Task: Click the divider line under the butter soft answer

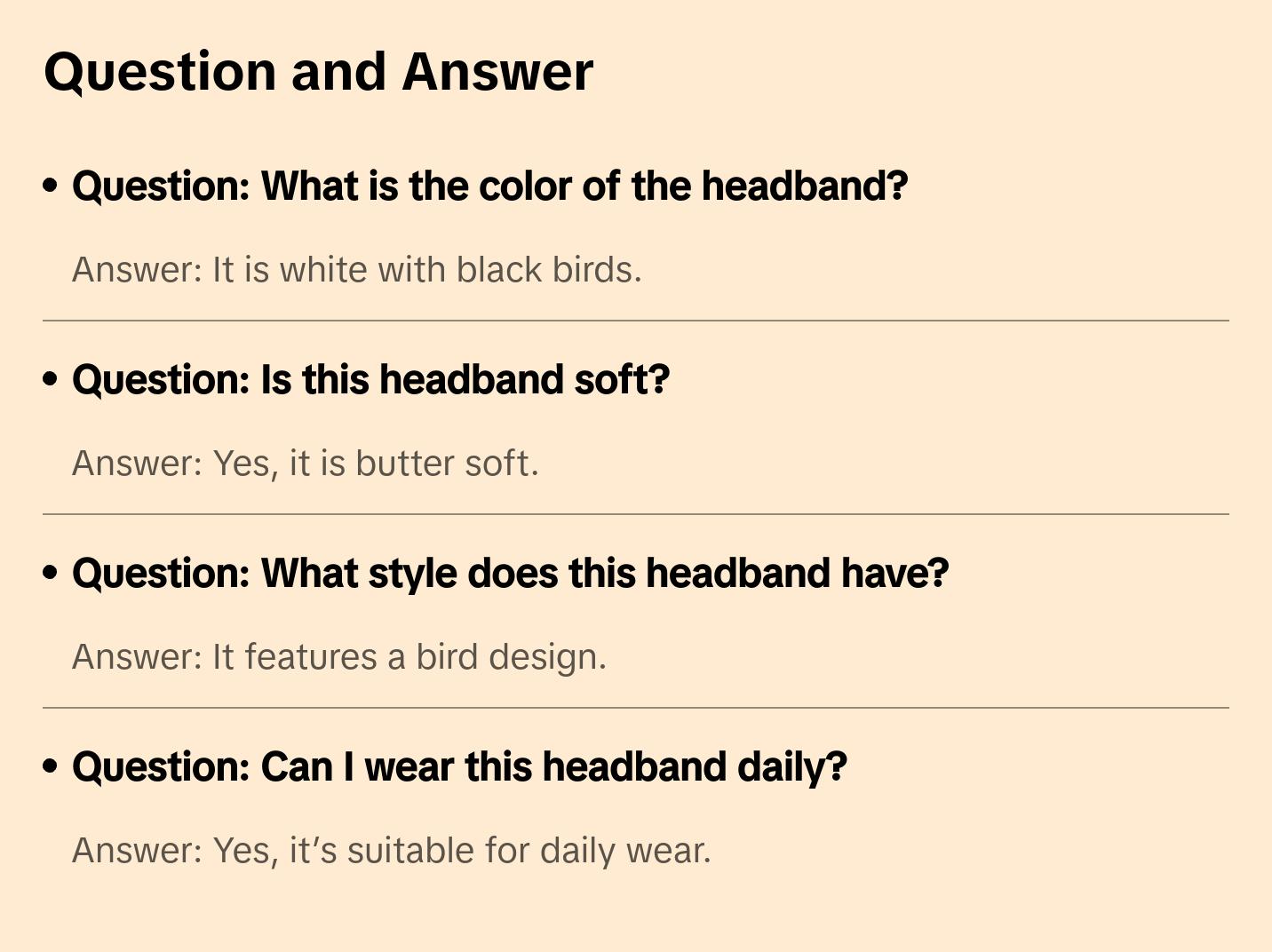Action: (635, 514)
